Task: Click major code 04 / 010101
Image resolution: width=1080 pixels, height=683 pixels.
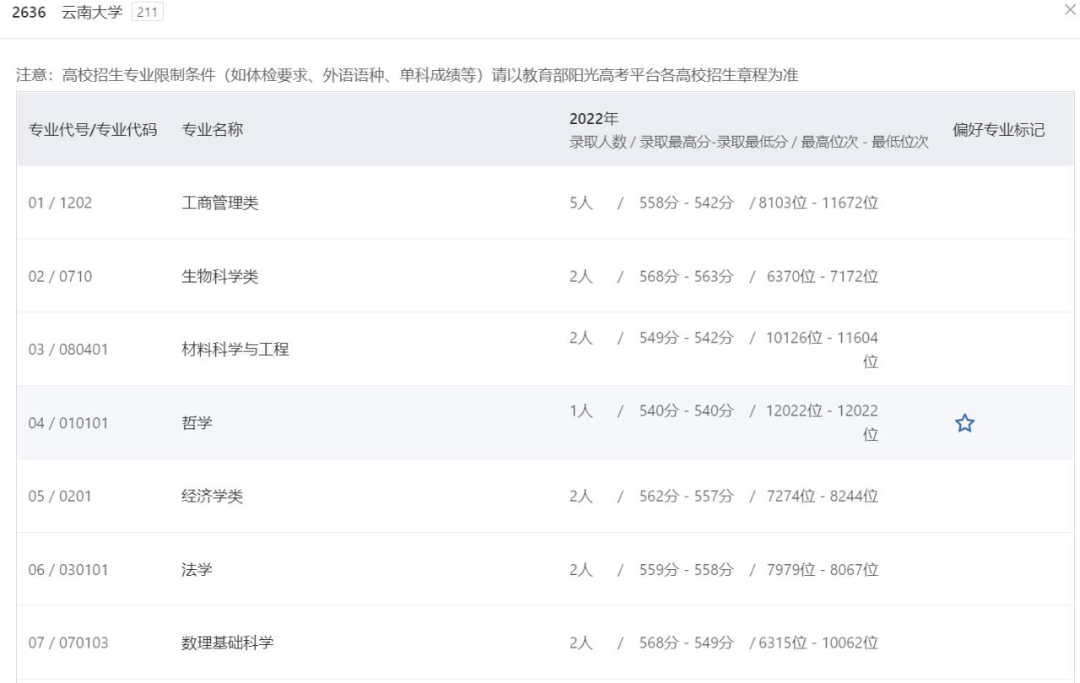Action: [68, 423]
